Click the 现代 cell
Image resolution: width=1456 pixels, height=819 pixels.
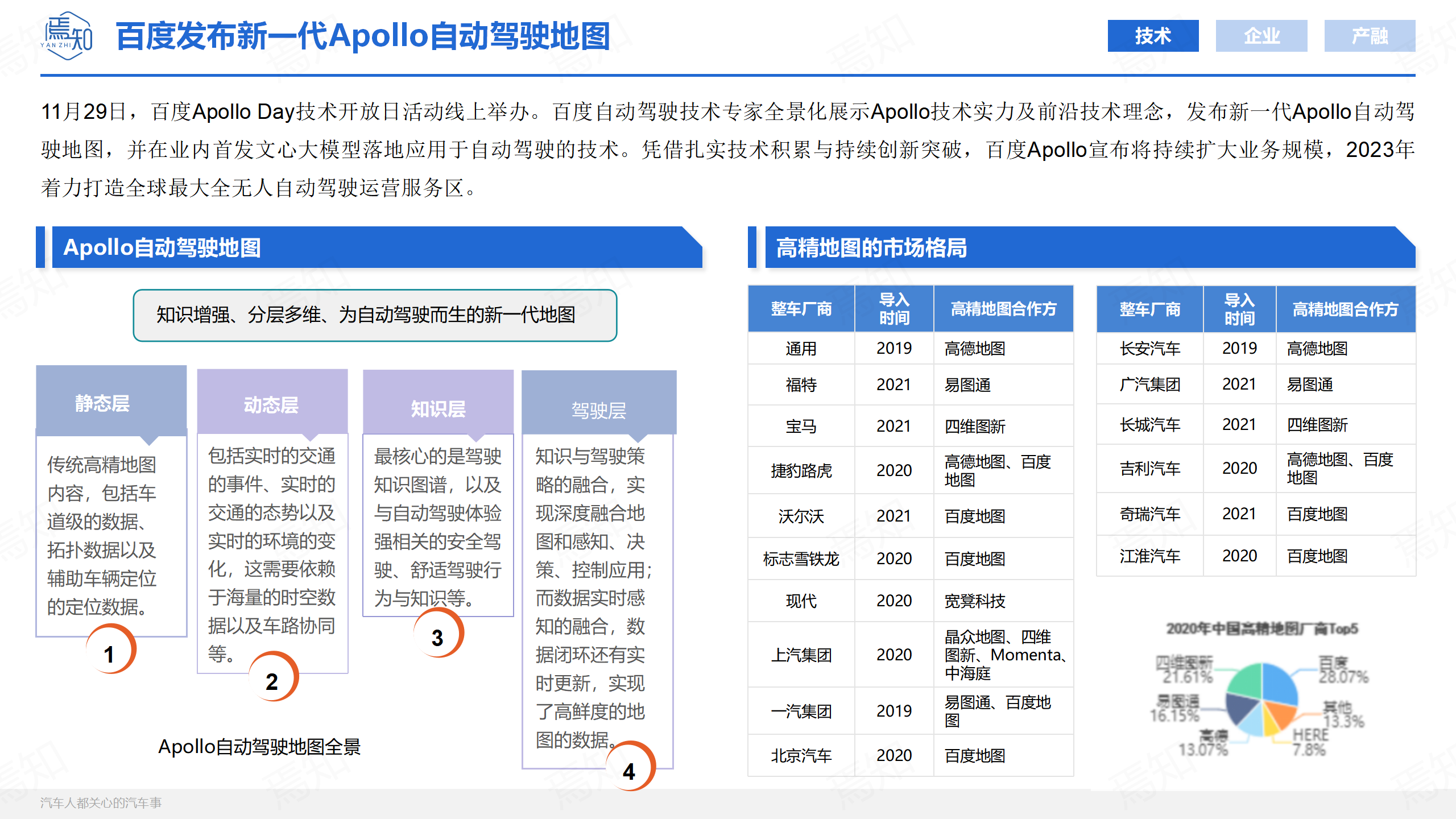pos(801,601)
